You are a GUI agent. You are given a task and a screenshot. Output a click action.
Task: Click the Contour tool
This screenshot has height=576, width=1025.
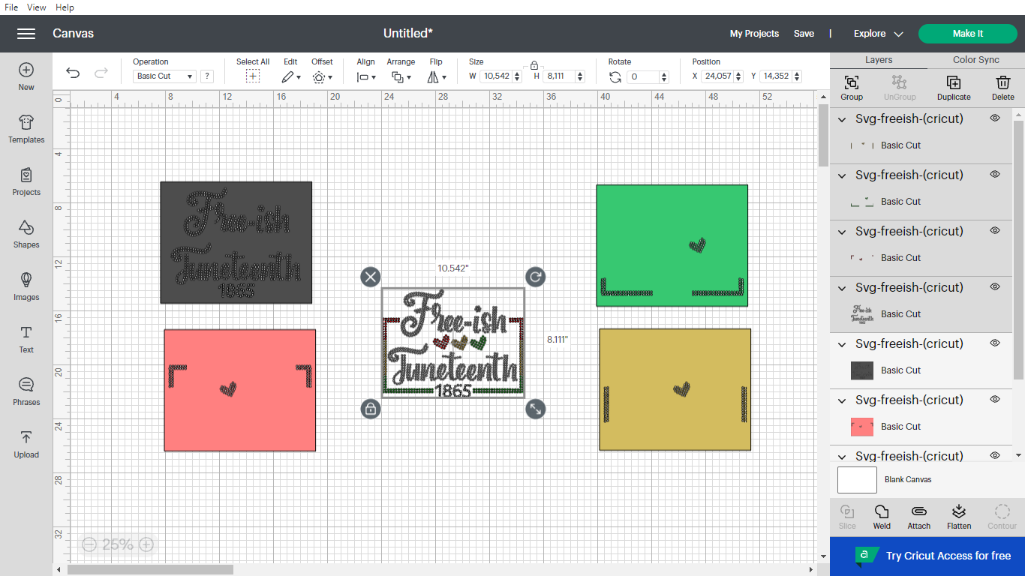(1001, 517)
